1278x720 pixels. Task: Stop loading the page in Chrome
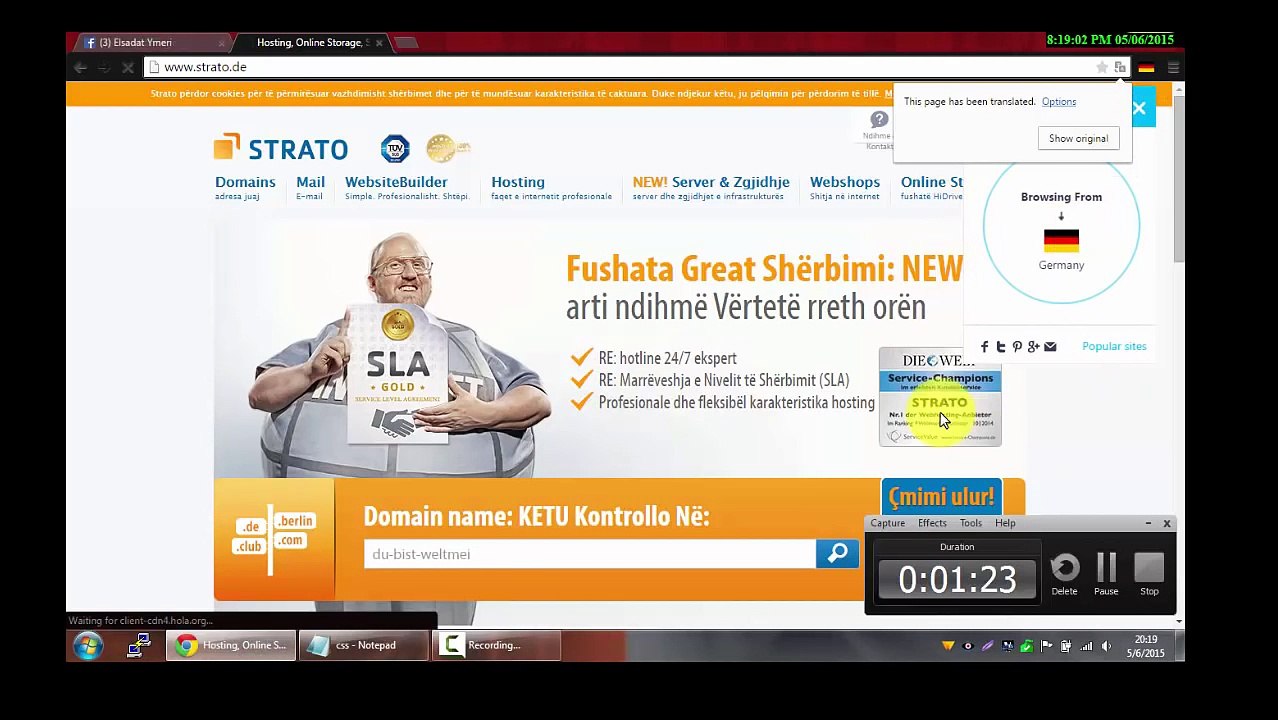[128, 67]
